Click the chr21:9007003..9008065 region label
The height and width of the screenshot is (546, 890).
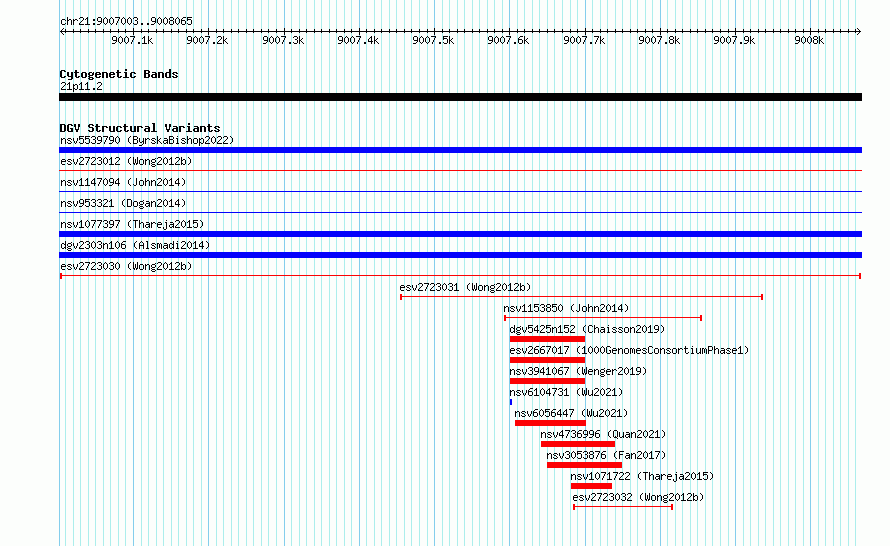[x=126, y=21]
